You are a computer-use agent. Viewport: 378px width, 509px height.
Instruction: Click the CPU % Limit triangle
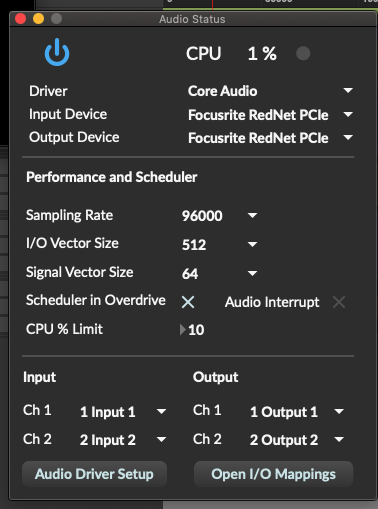point(182,329)
